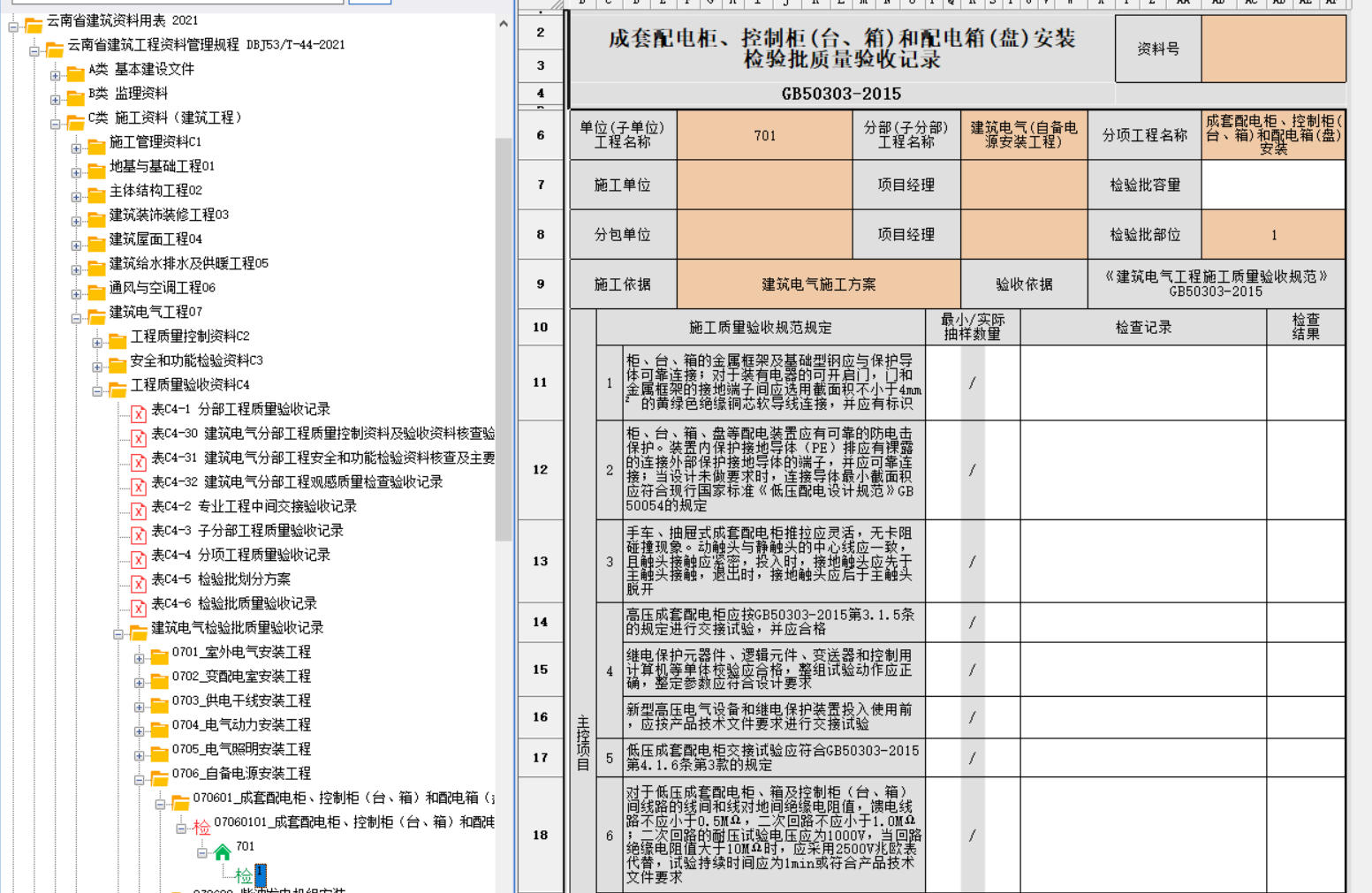Image resolution: width=1372 pixels, height=893 pixels.
Task: Open the 表C4-1 分部工程质量验收记录 document icon
Action: [x=139, y=412]
